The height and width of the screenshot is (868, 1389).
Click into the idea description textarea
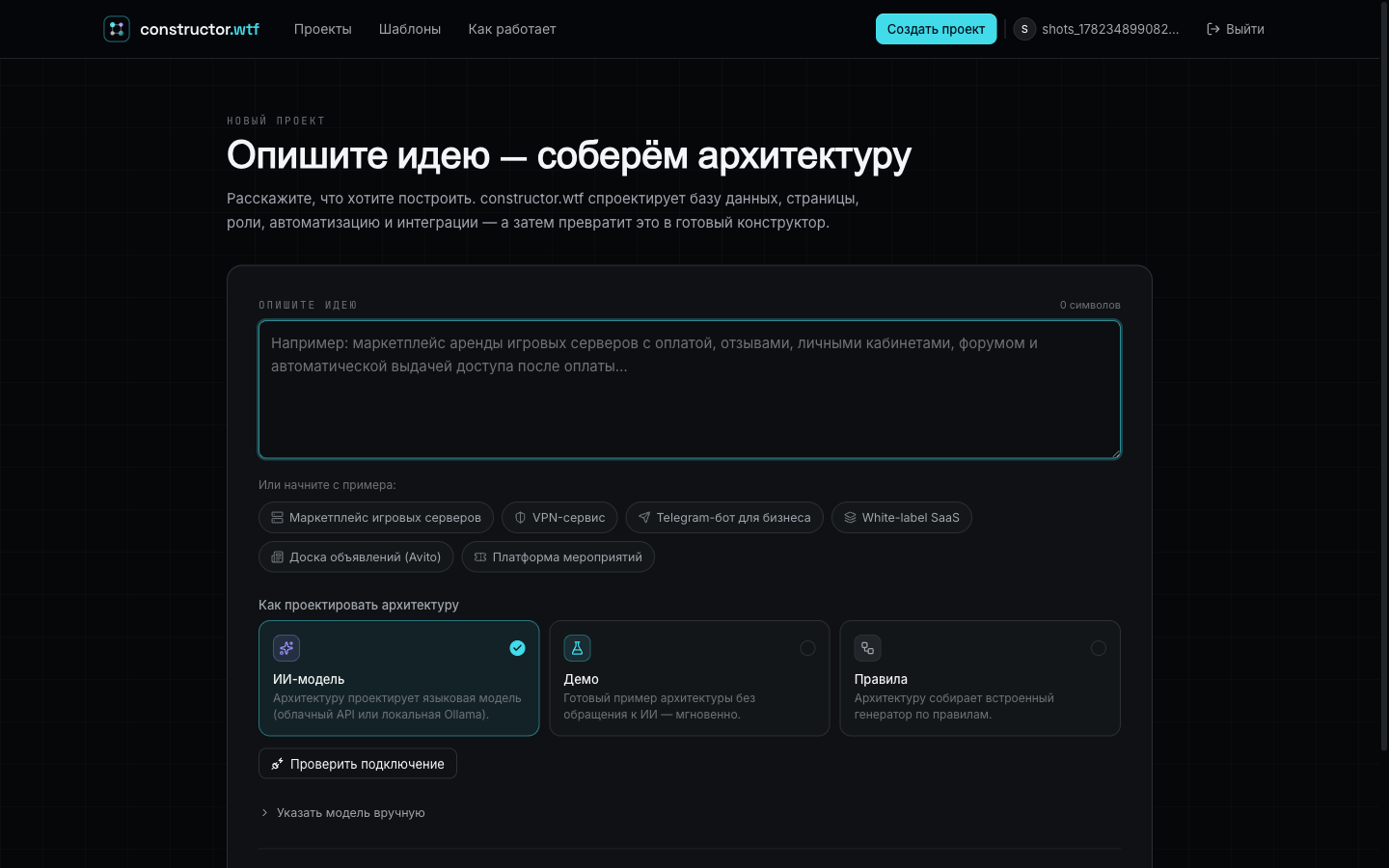click(x=690, y=390)
